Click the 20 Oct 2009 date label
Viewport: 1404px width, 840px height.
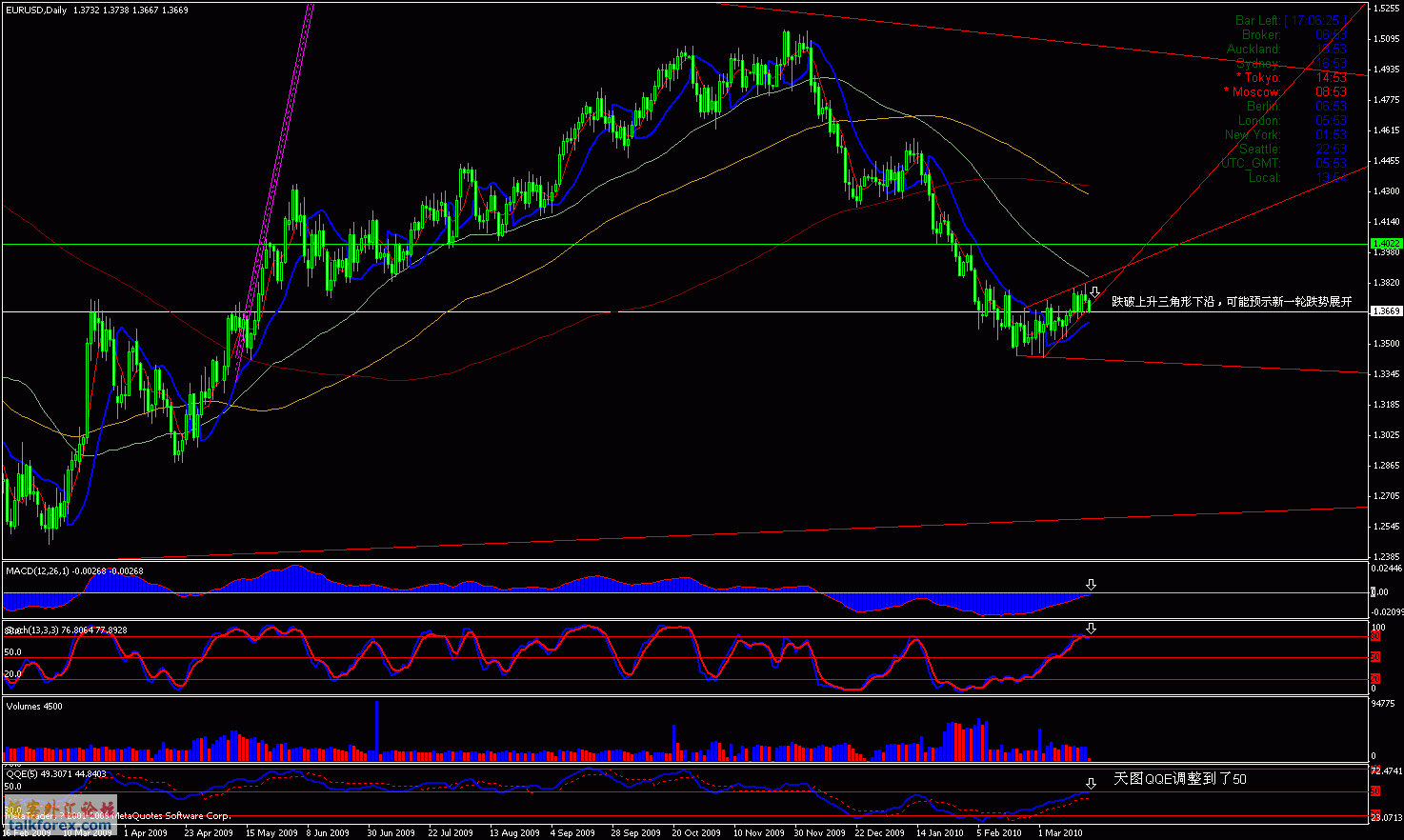(x=696, y=833)
